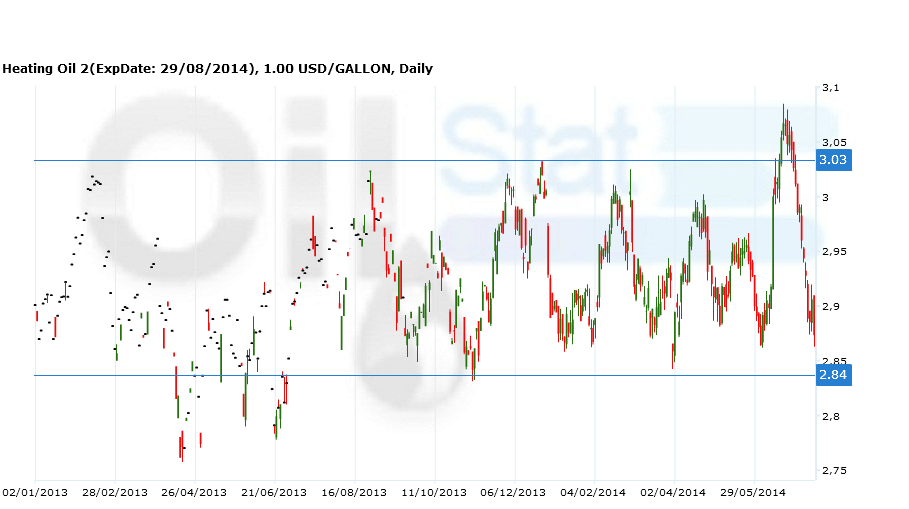The width and height of the screenshot is (909, 509).
Task: Click the 3,05 price axis value
Action: click(832, 143)
